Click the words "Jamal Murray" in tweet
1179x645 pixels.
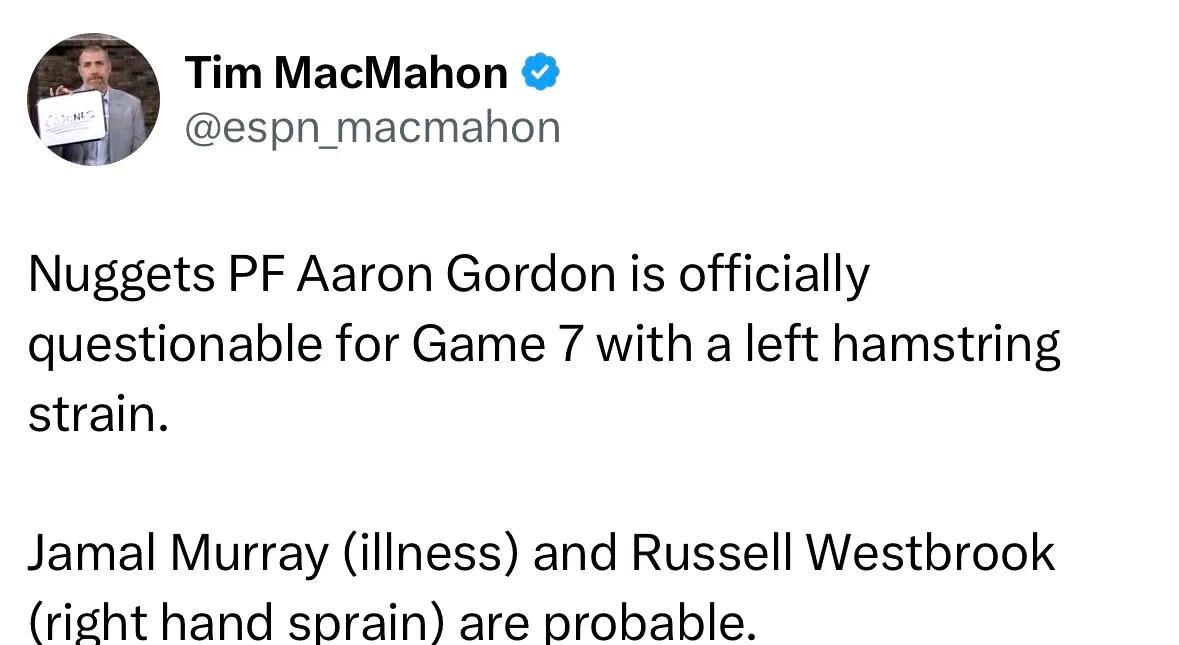[179, 554]
